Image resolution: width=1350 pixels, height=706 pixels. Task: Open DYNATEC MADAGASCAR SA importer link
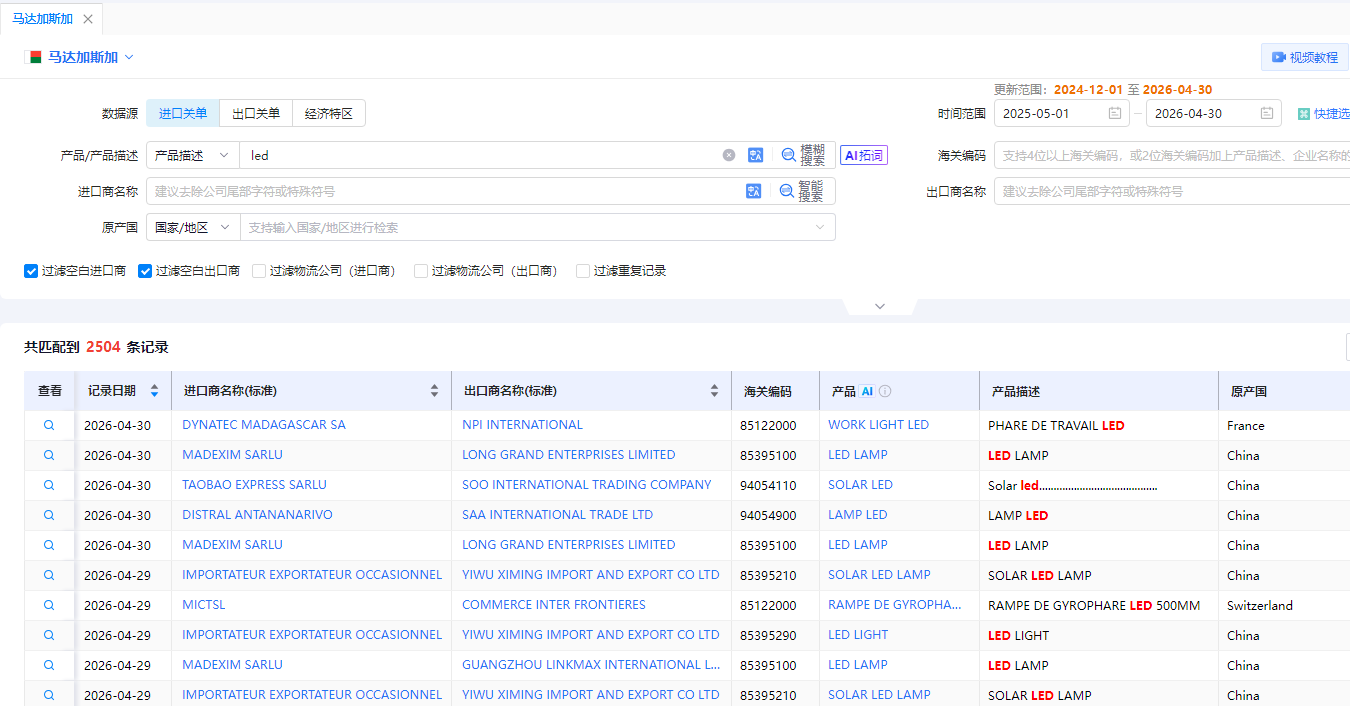tap(264, 425)
